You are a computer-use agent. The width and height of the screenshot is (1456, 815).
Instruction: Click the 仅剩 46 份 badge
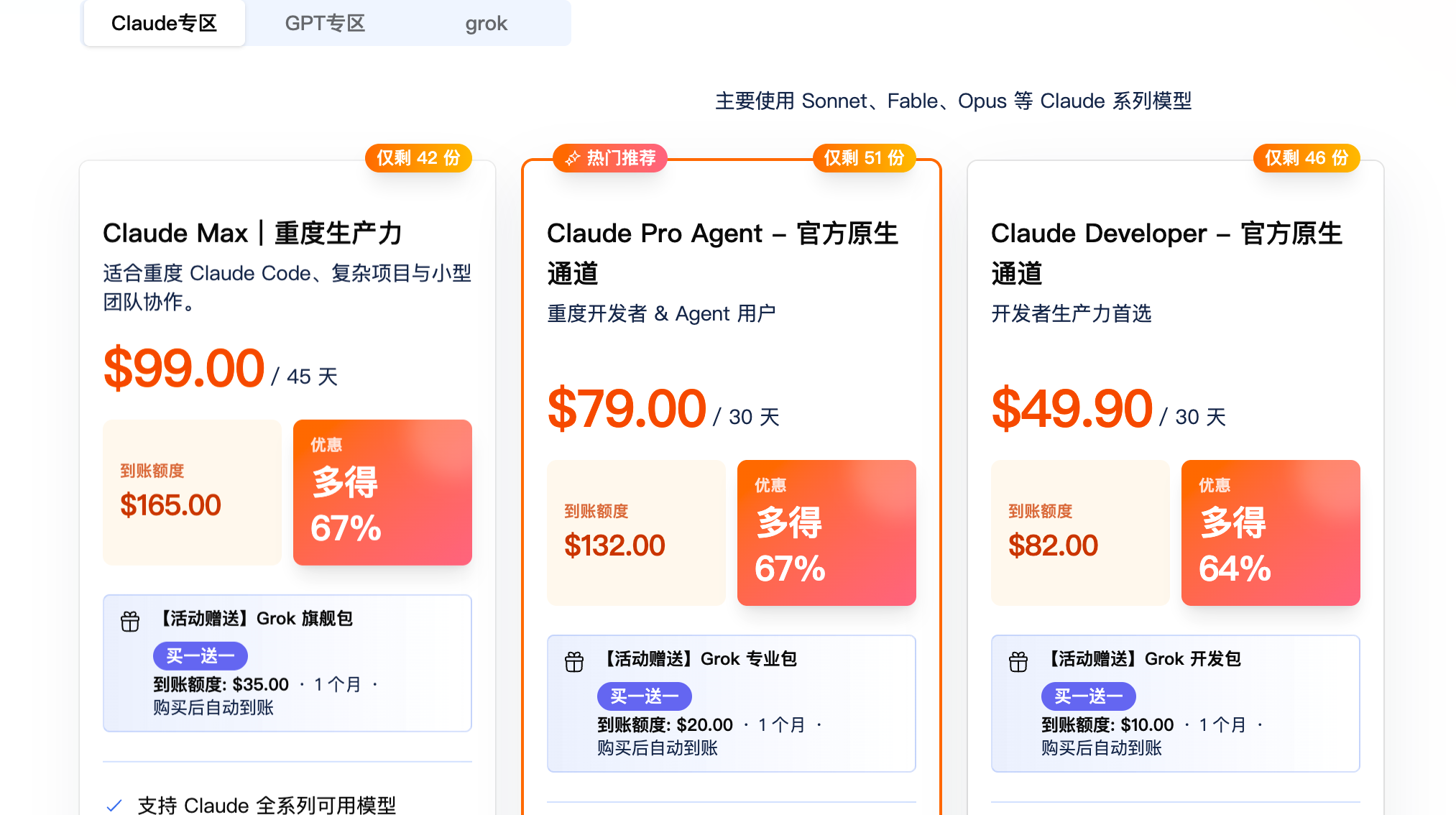[x=1307, y=158]
